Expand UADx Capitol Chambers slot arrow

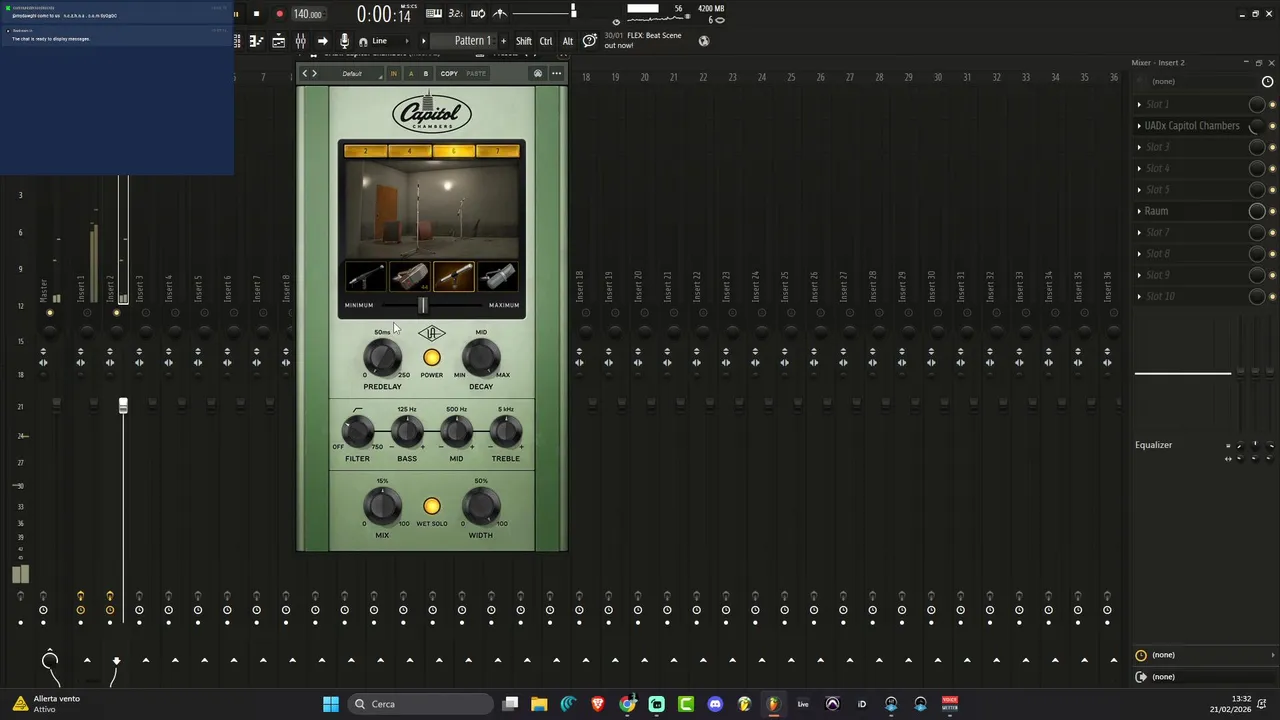(1139, 126)
